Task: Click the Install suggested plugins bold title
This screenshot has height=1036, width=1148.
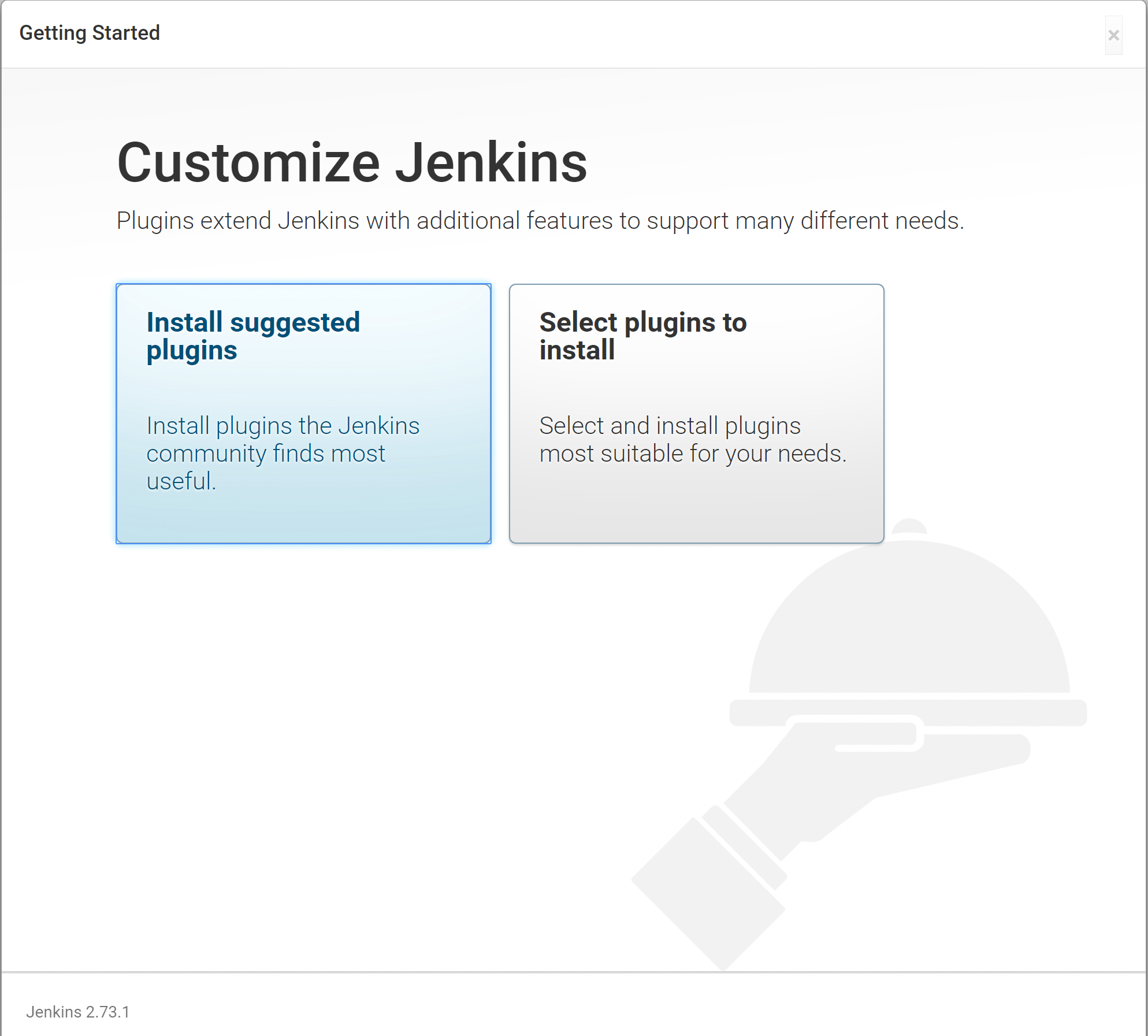Action: tap(252, 336)
